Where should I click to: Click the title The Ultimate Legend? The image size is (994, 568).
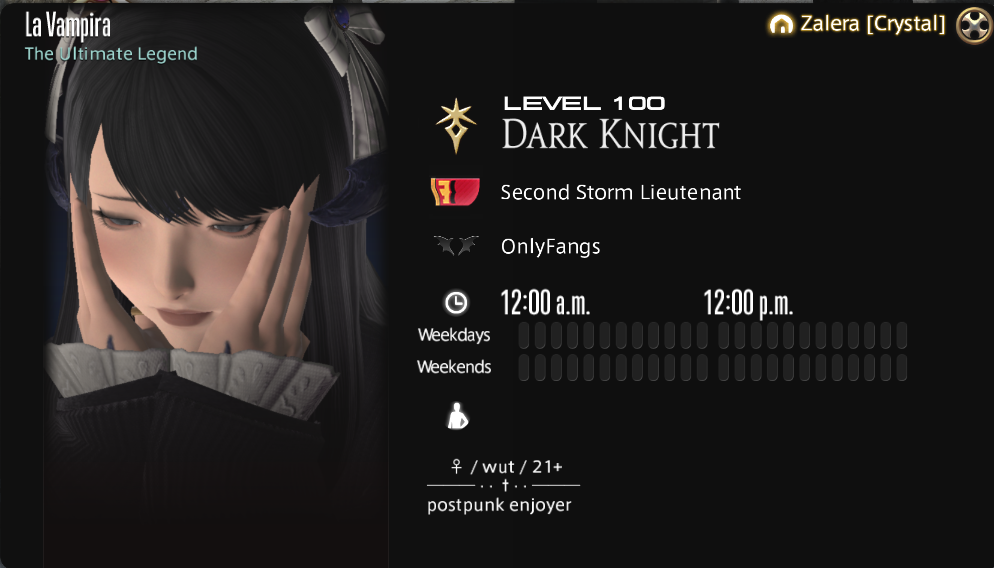tap(111, 54)
